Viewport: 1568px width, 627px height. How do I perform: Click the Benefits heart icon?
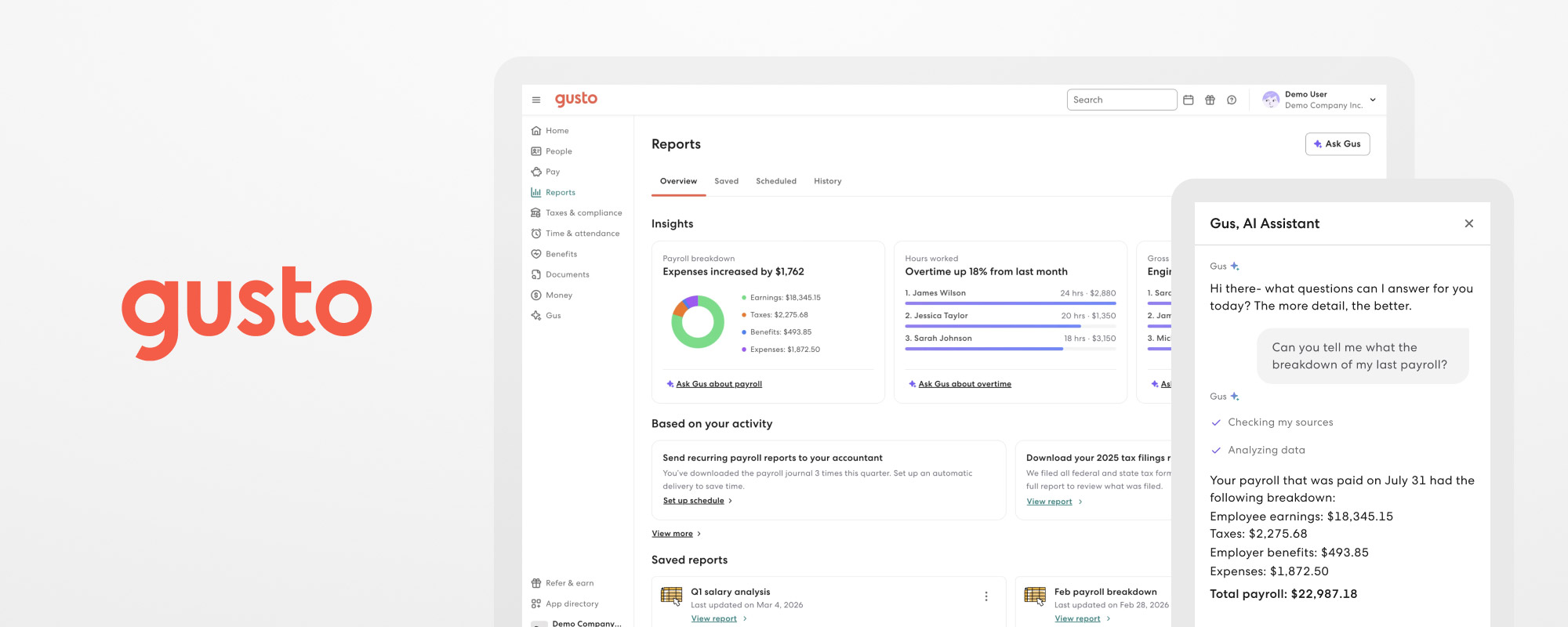click(x=536, y=254)
